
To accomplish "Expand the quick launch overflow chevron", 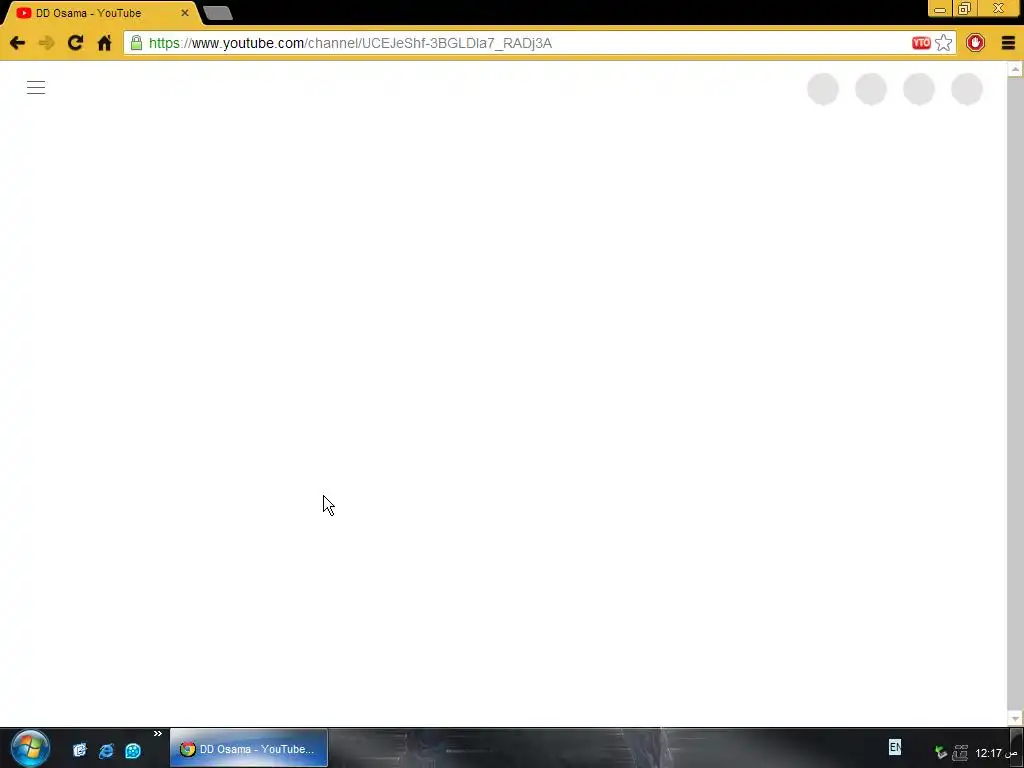I will tap(157, 734).
